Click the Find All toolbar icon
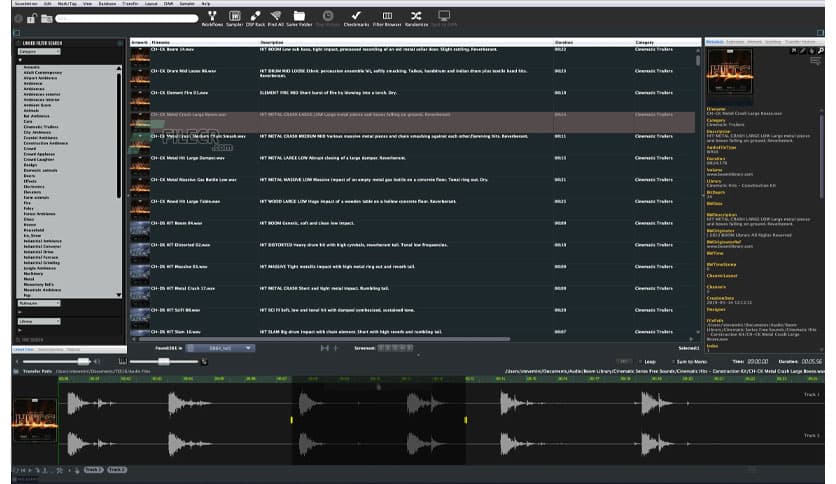 [x=276, y=18]
